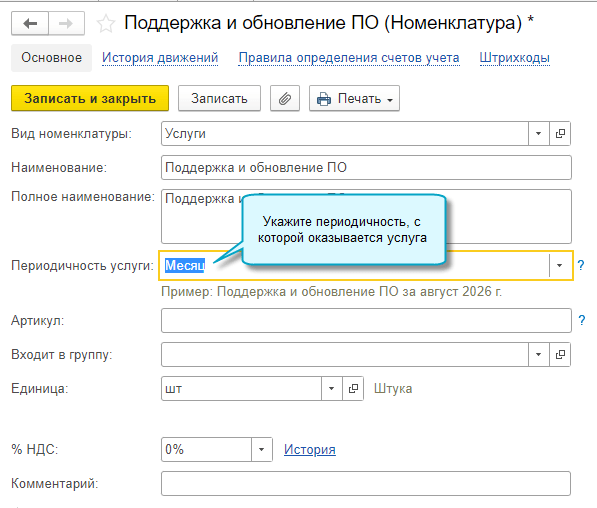Click the forward arrow navigation button

(66, 24)
